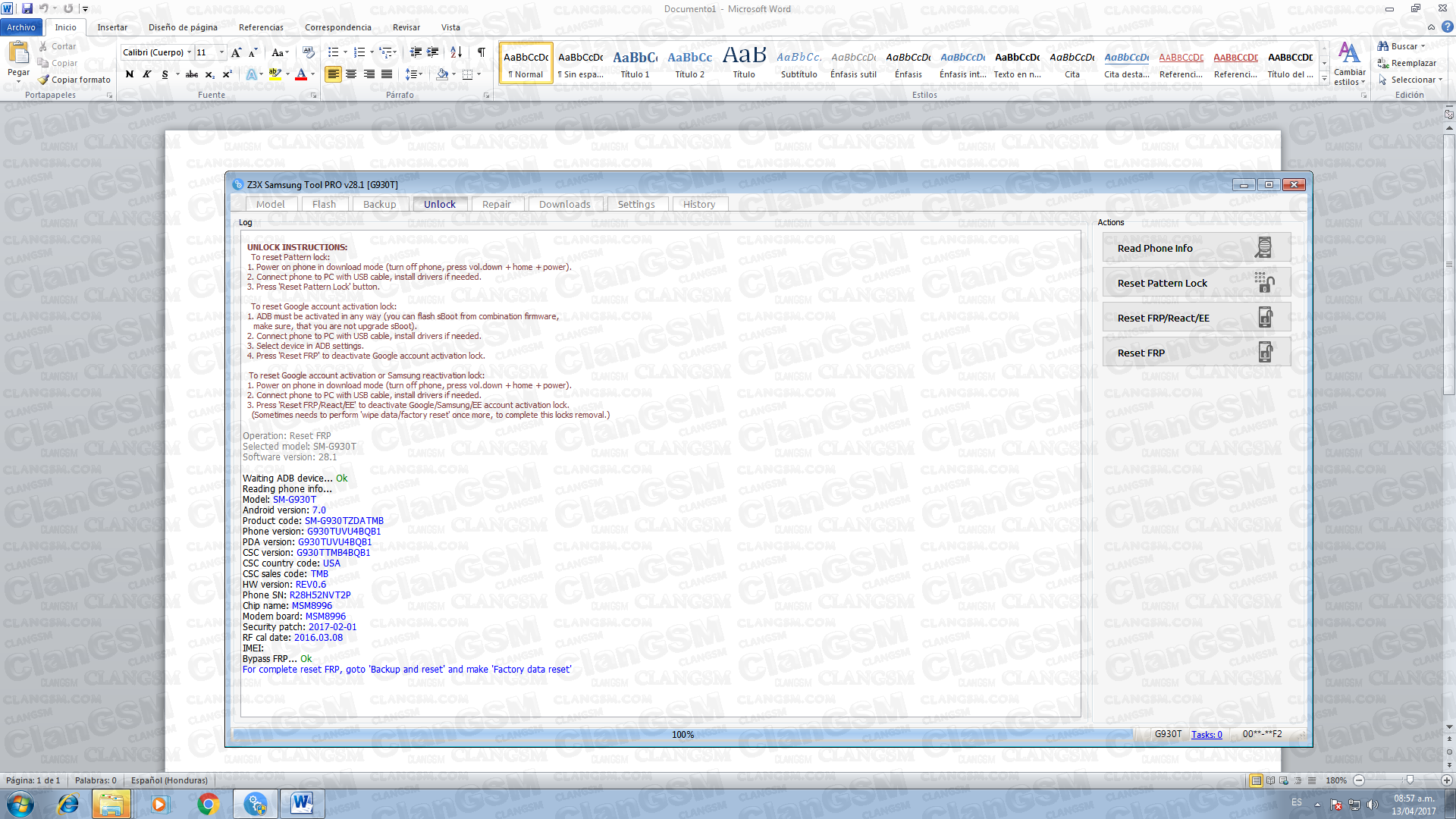1456x819 pixels.
Task: Click Reemplazar in the Edición group
Action: coord(1407,63)
